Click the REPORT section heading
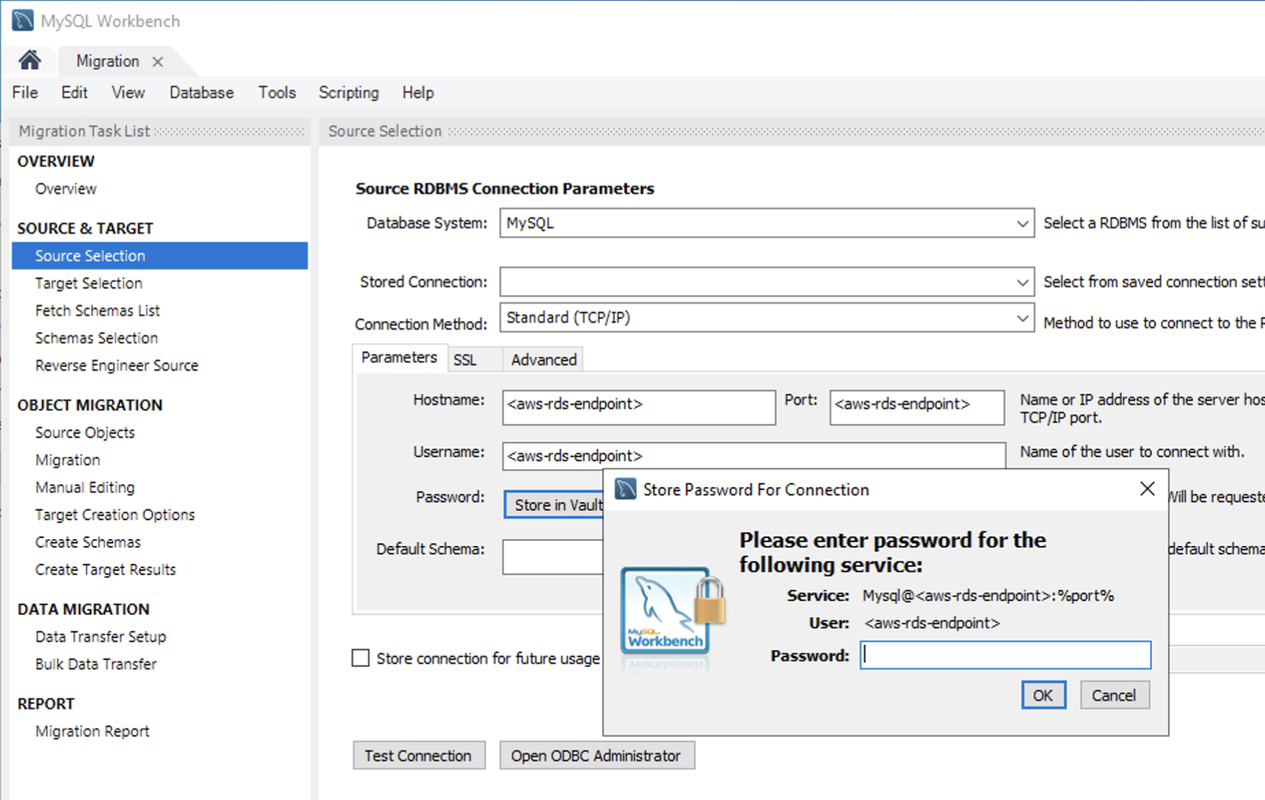This screenshot has height=800, width=1265. pos(46,704)
